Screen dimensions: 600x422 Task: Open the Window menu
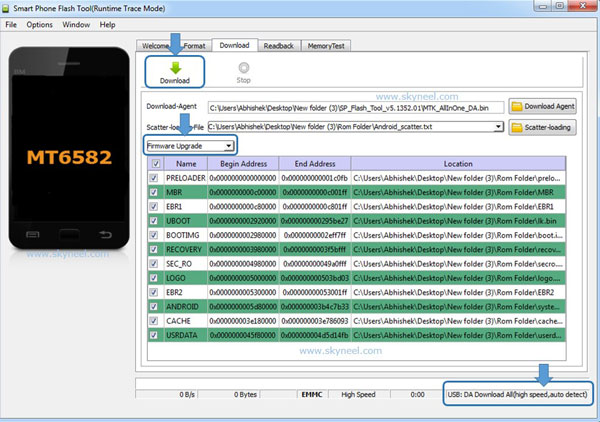[76, 25]
